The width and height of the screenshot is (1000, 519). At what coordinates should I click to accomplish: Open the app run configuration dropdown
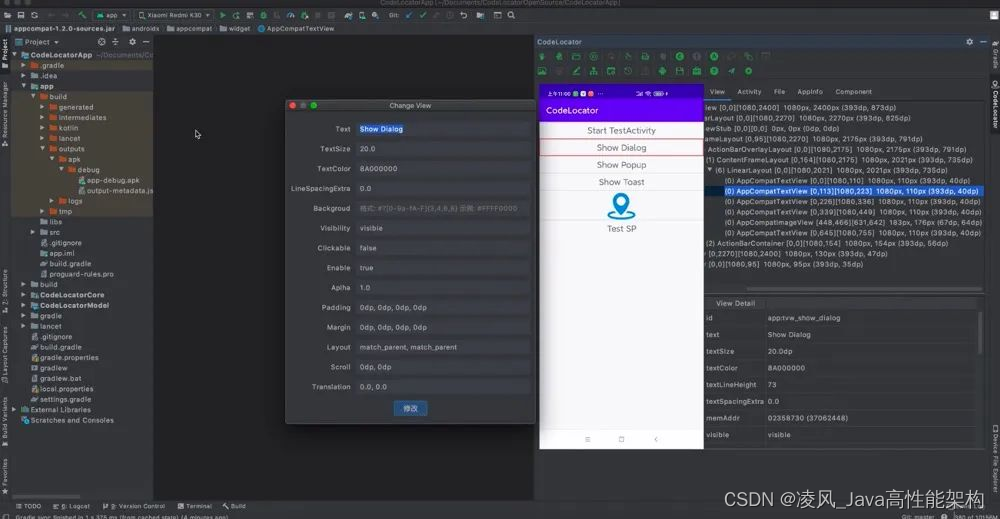tap(112, 15)
